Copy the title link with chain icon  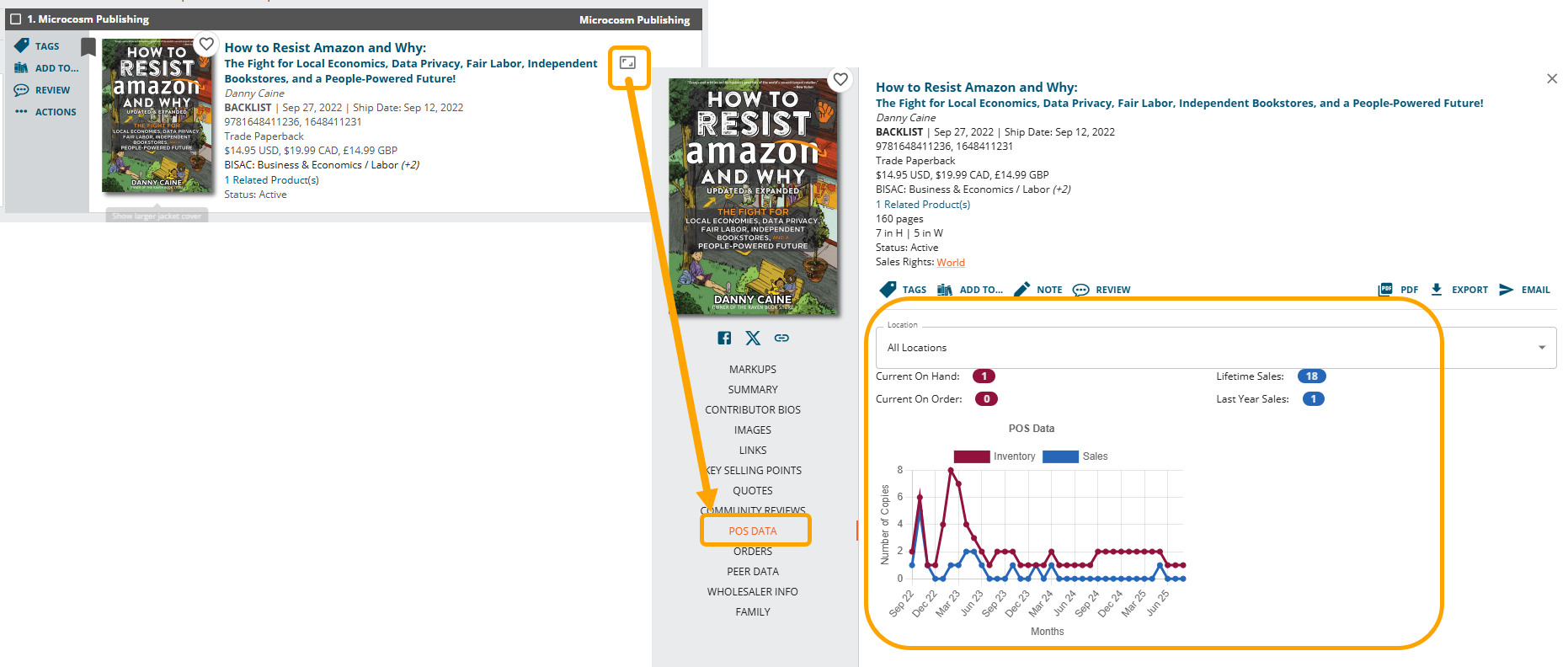click(x=781, y=338)
